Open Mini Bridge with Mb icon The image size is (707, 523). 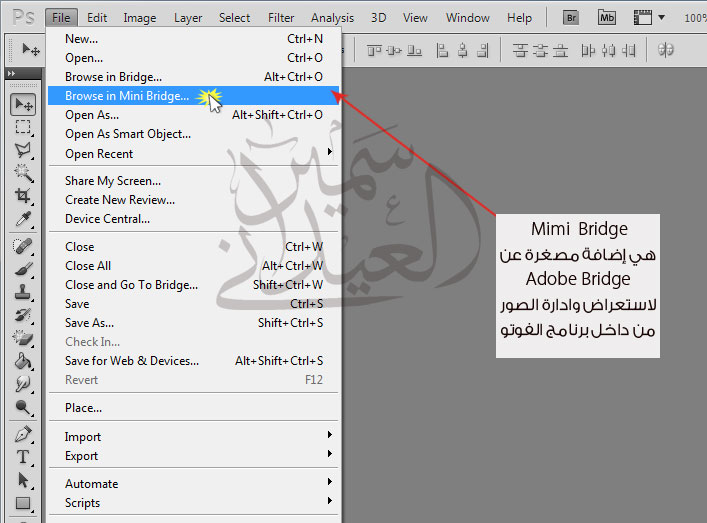606,18
